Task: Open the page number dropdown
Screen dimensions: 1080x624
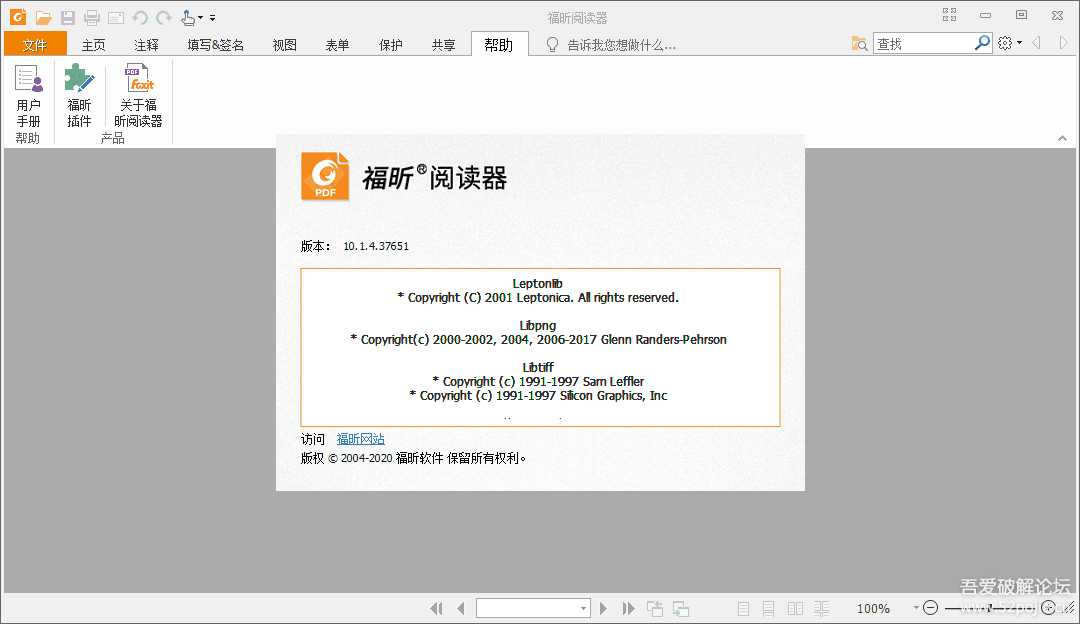Action: click(x=584, y=608)
